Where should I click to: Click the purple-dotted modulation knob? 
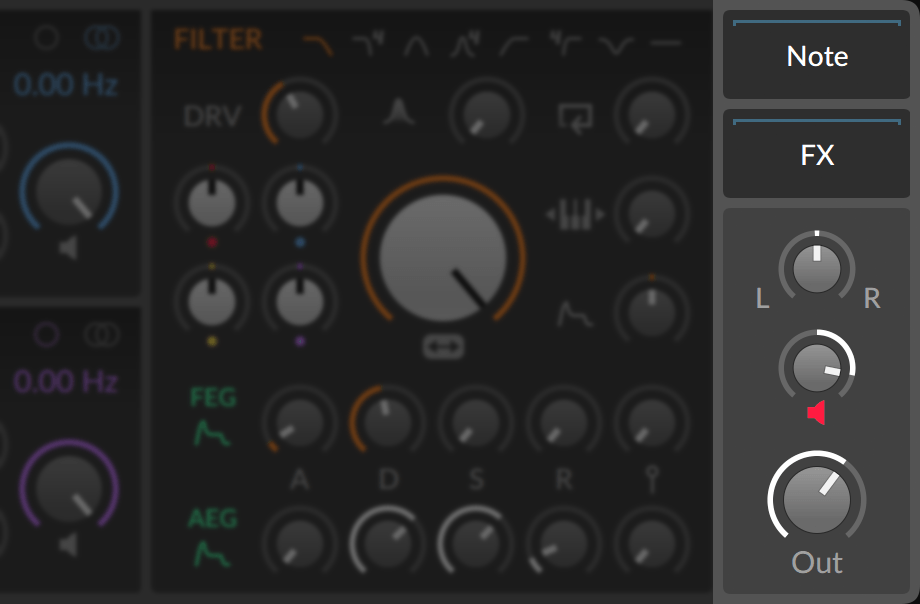[300, 301]
